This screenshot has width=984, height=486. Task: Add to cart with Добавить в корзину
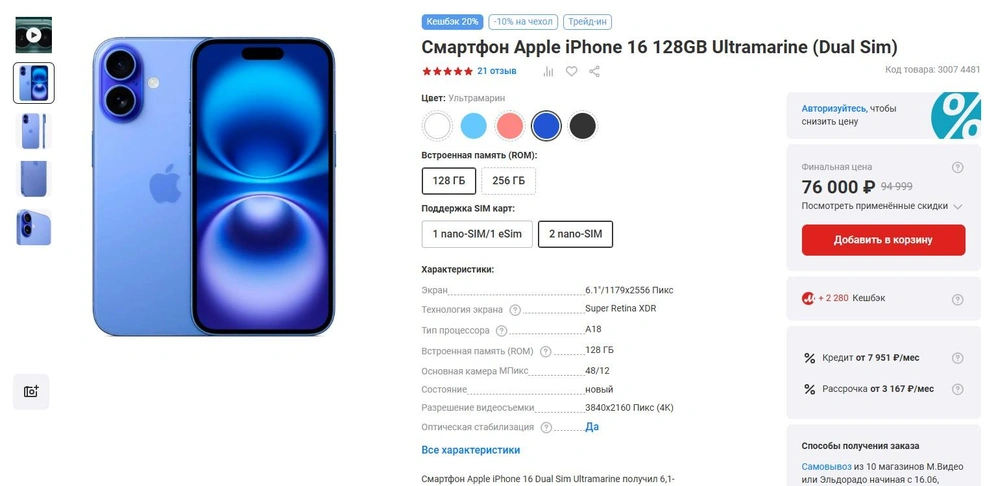[883, 240]
